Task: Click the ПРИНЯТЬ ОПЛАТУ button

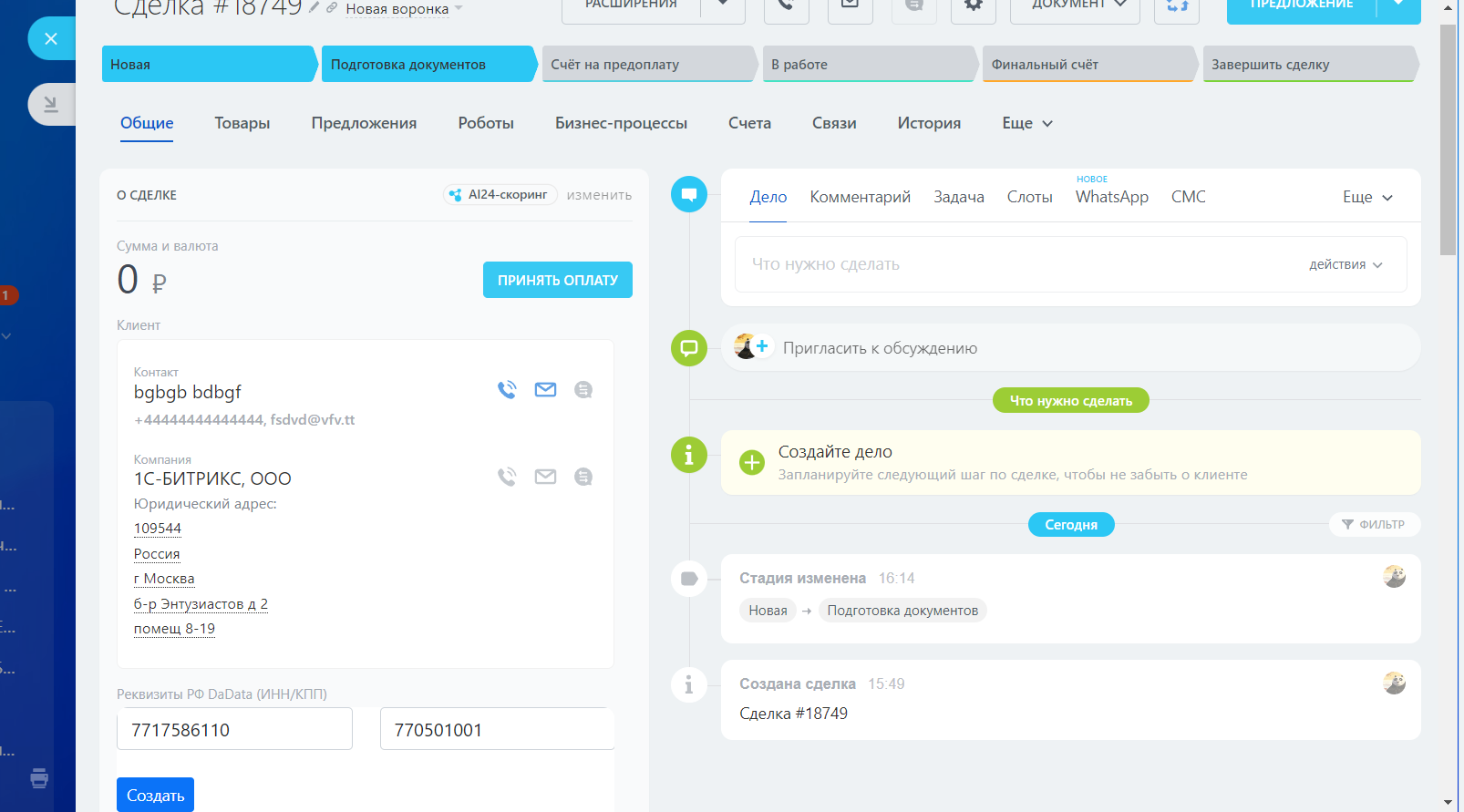Action: [x=558, y=280]
